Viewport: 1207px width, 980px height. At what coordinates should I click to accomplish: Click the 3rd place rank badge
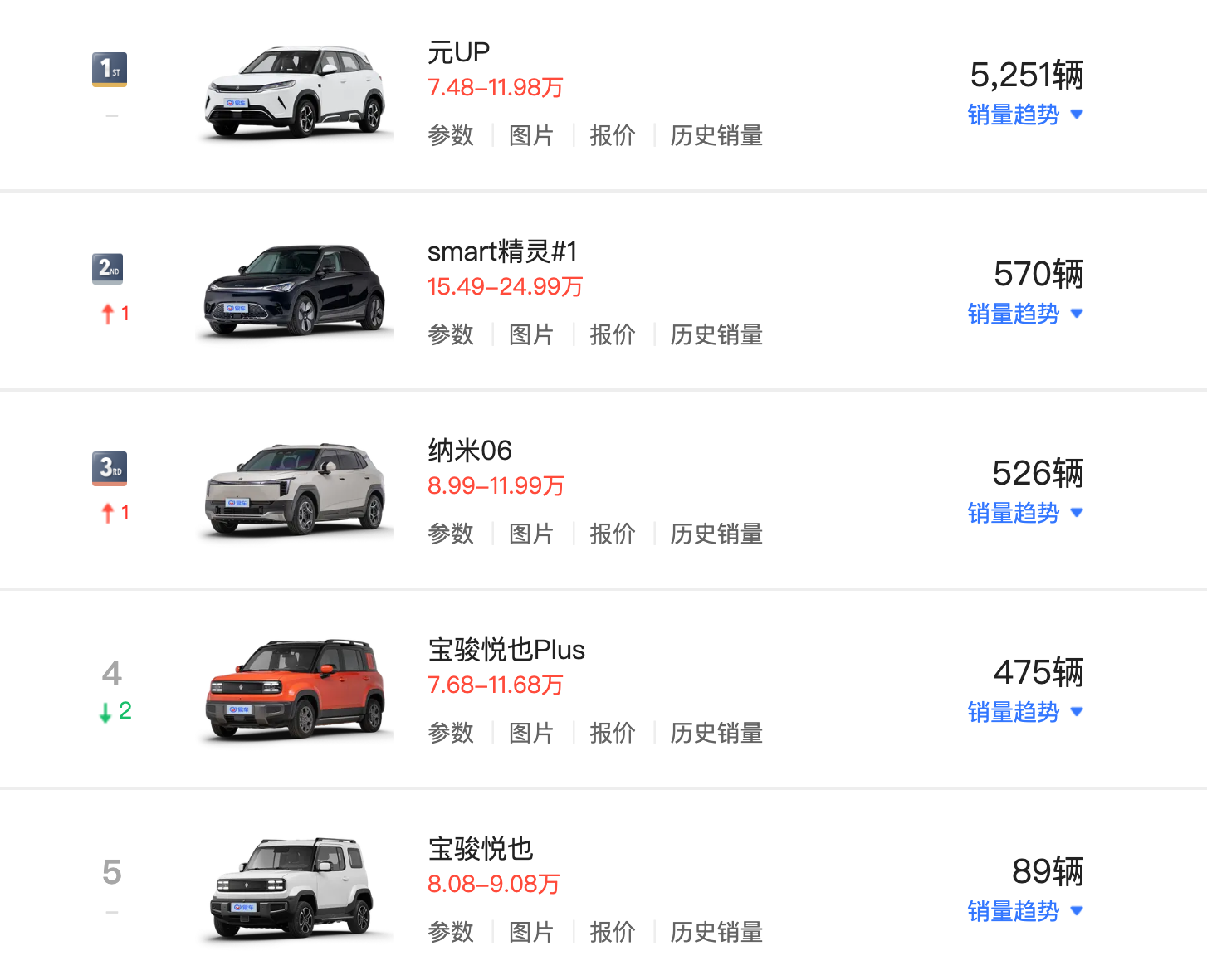110,468
